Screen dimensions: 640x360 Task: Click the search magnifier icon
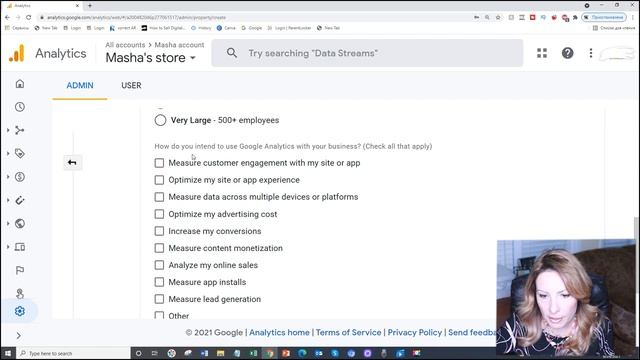tap(232, 53)
